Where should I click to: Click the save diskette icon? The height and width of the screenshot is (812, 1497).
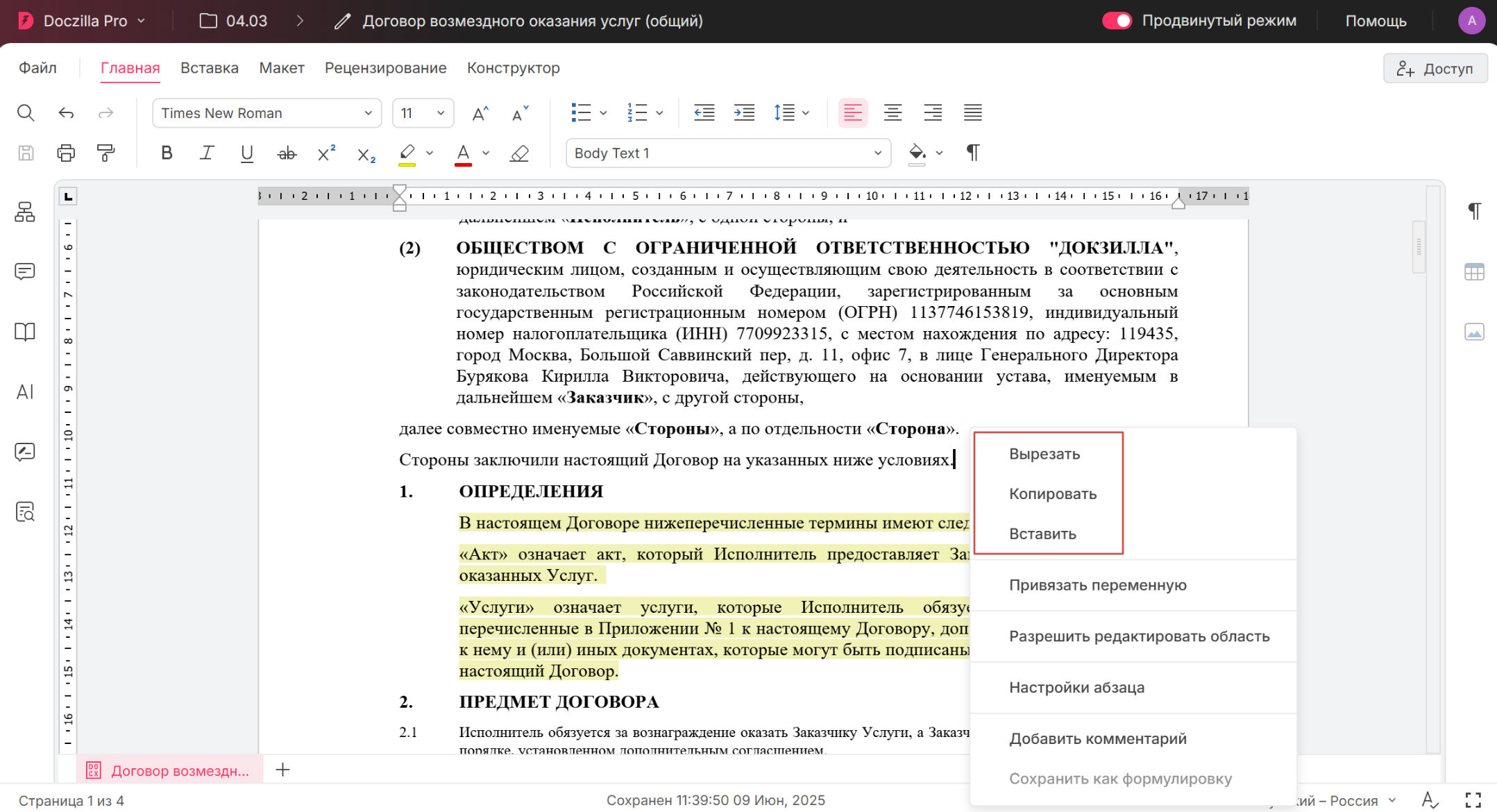(x=26, y=153)
